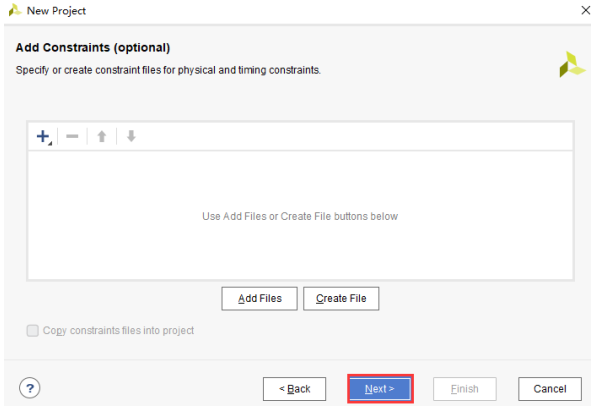Click the 'Use Add Files or Create File' hint text
603x411 pixels.
click(300, 216)
